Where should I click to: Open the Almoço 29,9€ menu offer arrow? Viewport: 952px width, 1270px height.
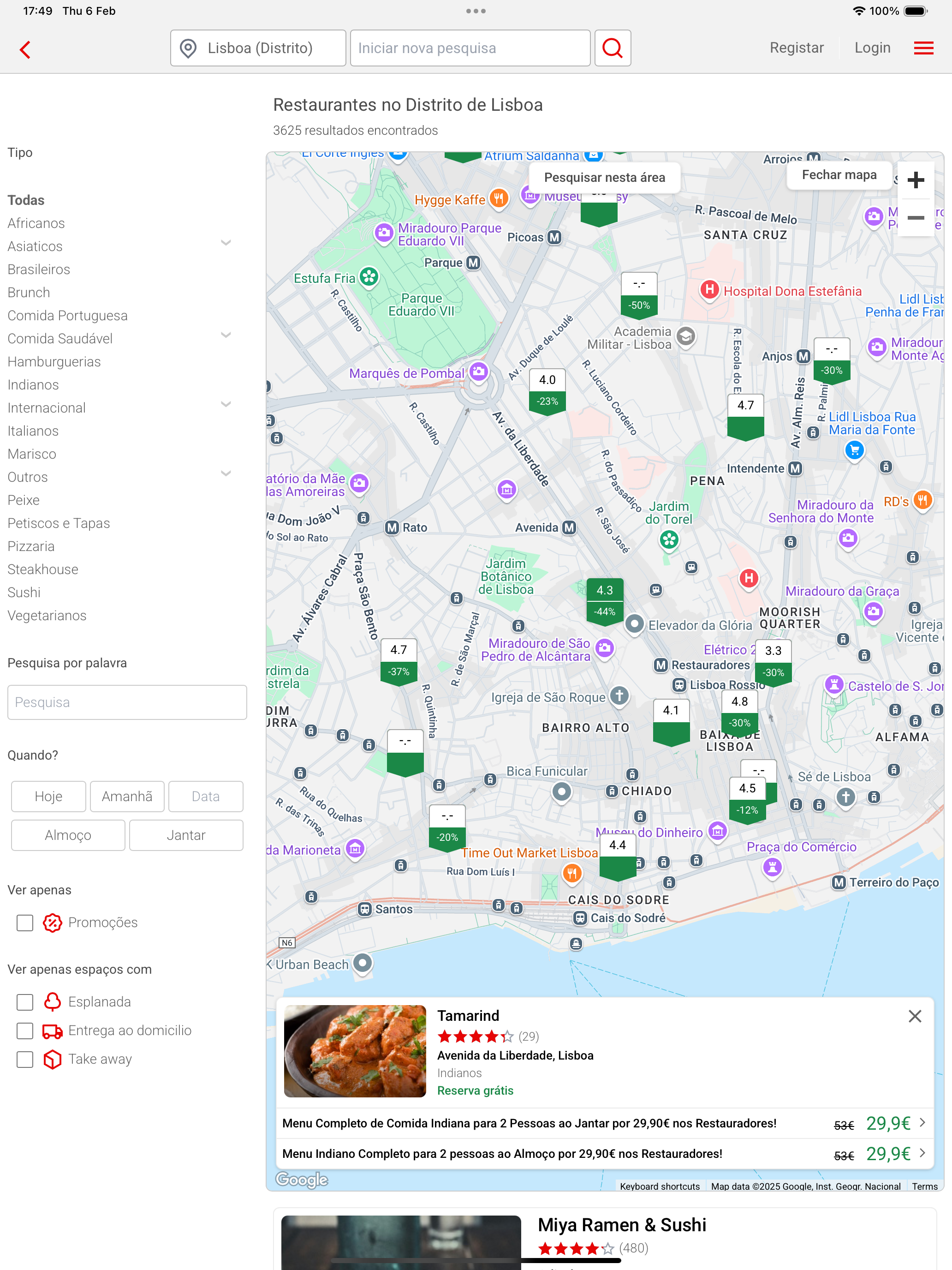click(x=922, y=1153)
